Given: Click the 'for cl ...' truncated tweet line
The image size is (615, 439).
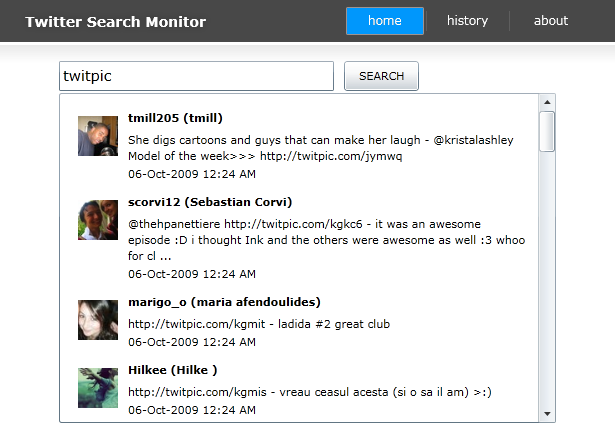Looking at the screenshot, I should click(x=149, y=256).
